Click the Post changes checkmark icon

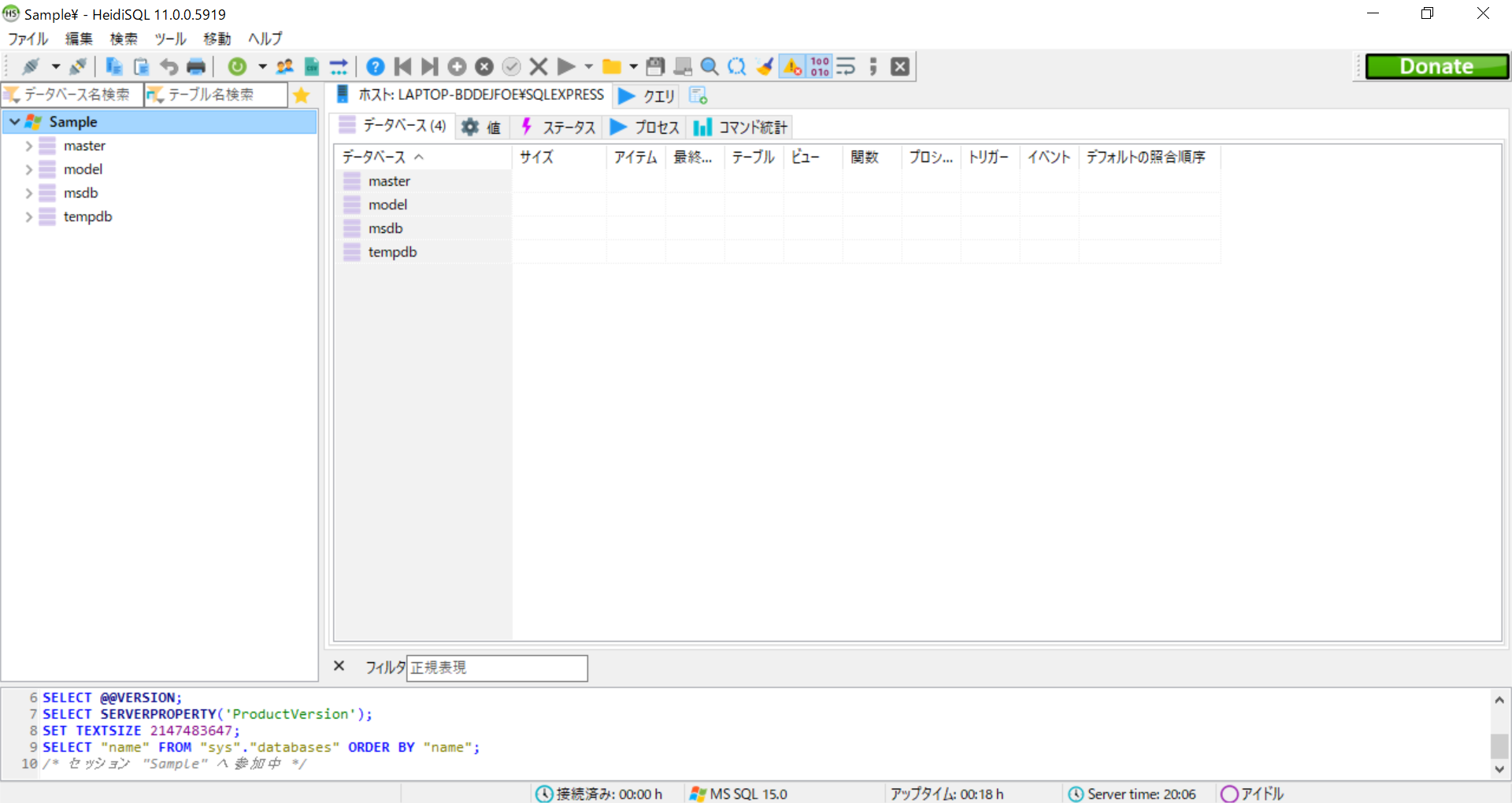[x=511, y=67]
